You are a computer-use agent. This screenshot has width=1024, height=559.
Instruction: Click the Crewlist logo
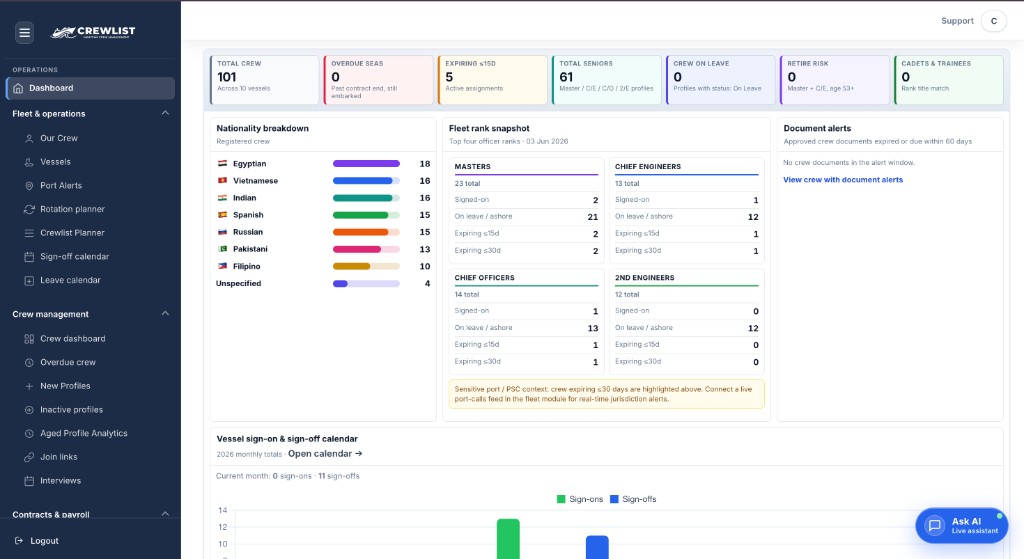point(93,32)
